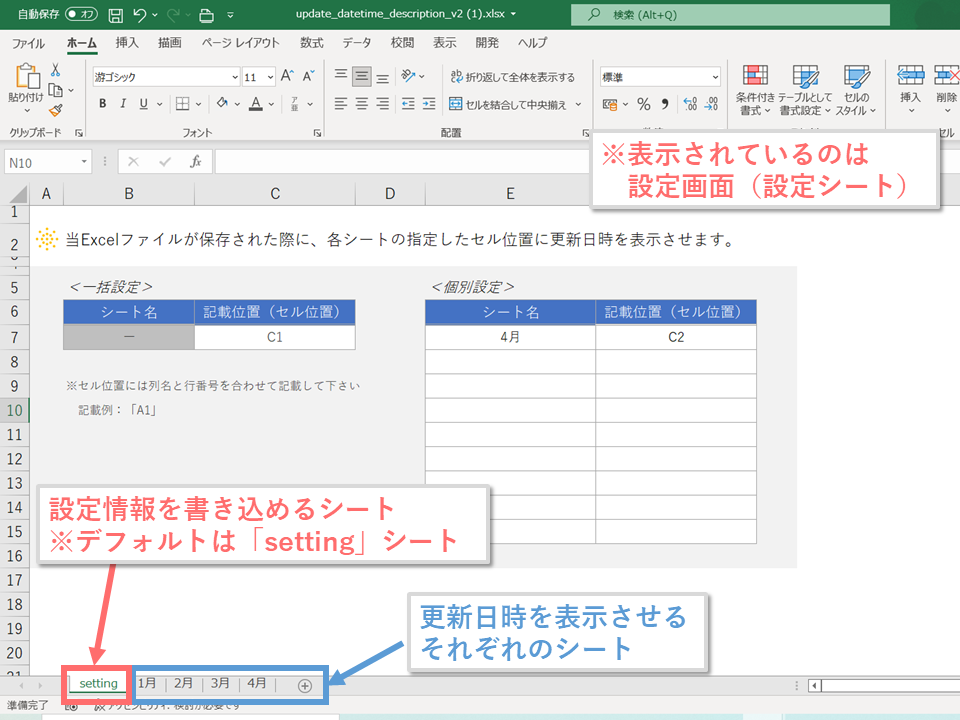960x720 pixels.
Task: Switch to the 4月 sheet tab
Action: click(x=257, y=684)
